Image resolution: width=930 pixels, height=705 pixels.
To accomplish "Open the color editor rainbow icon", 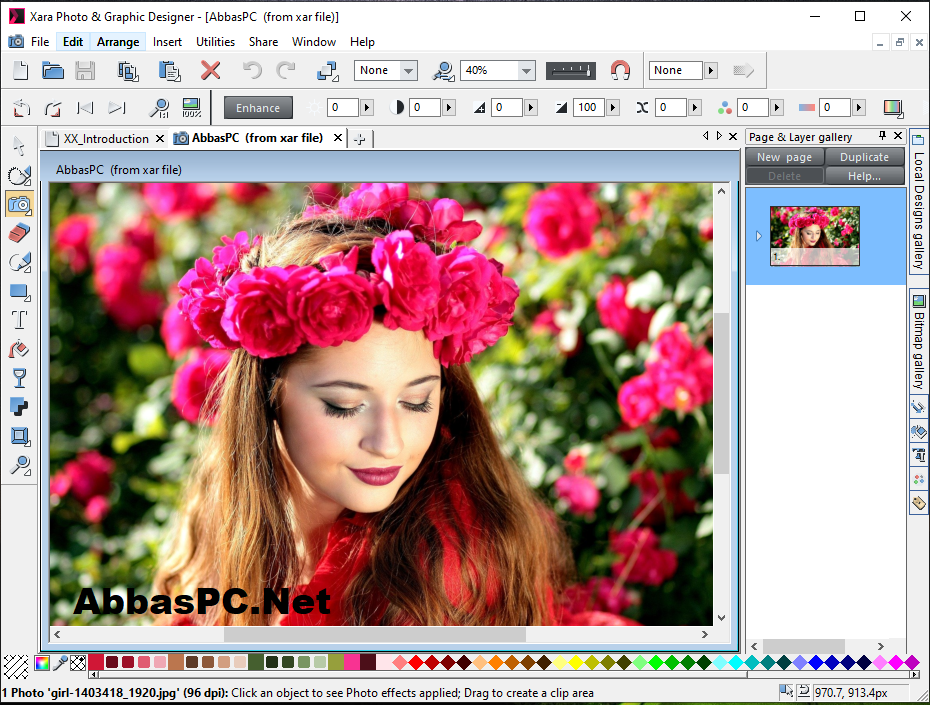I will pos(42,663).
